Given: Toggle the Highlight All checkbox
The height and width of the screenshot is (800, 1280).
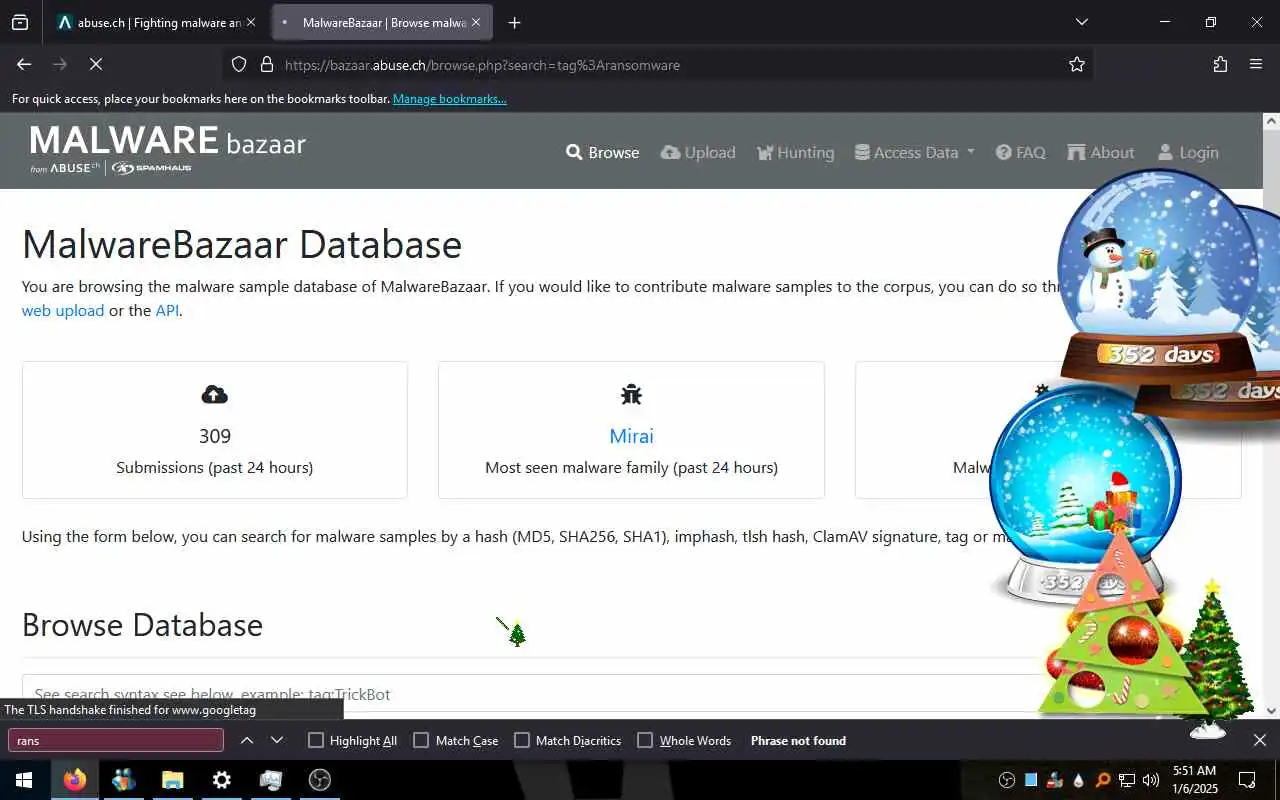Looking at the screenshot, I should (316, 740).
